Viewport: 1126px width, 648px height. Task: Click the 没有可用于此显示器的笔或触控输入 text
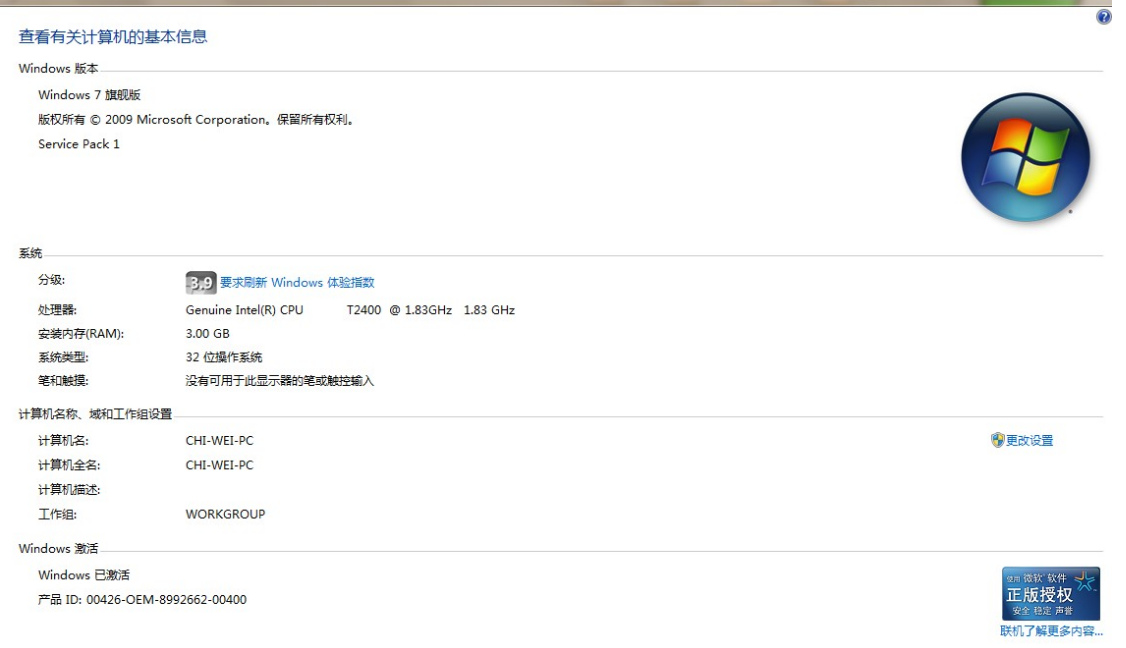(280, 381)
